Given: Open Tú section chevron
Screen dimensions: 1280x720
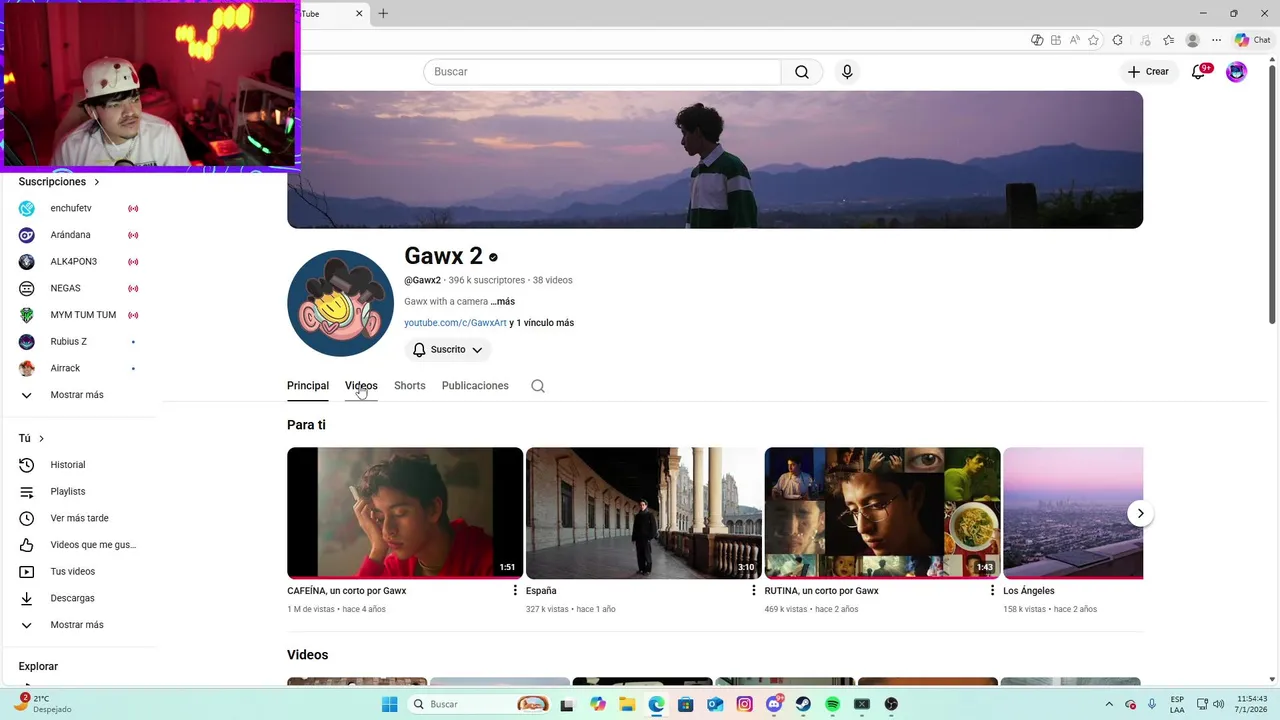Looking at the screenshot, I should click(x=41, y=438).
